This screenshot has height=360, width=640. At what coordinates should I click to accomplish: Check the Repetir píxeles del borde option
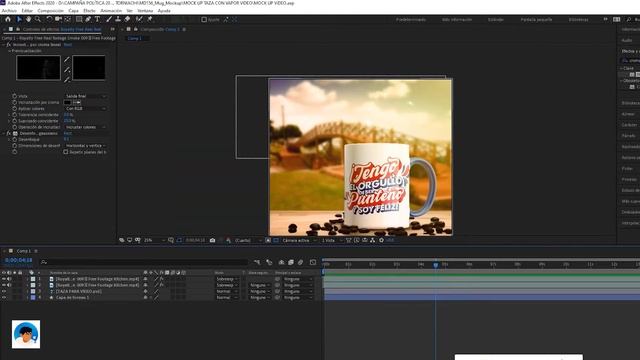tap(66, 152)
